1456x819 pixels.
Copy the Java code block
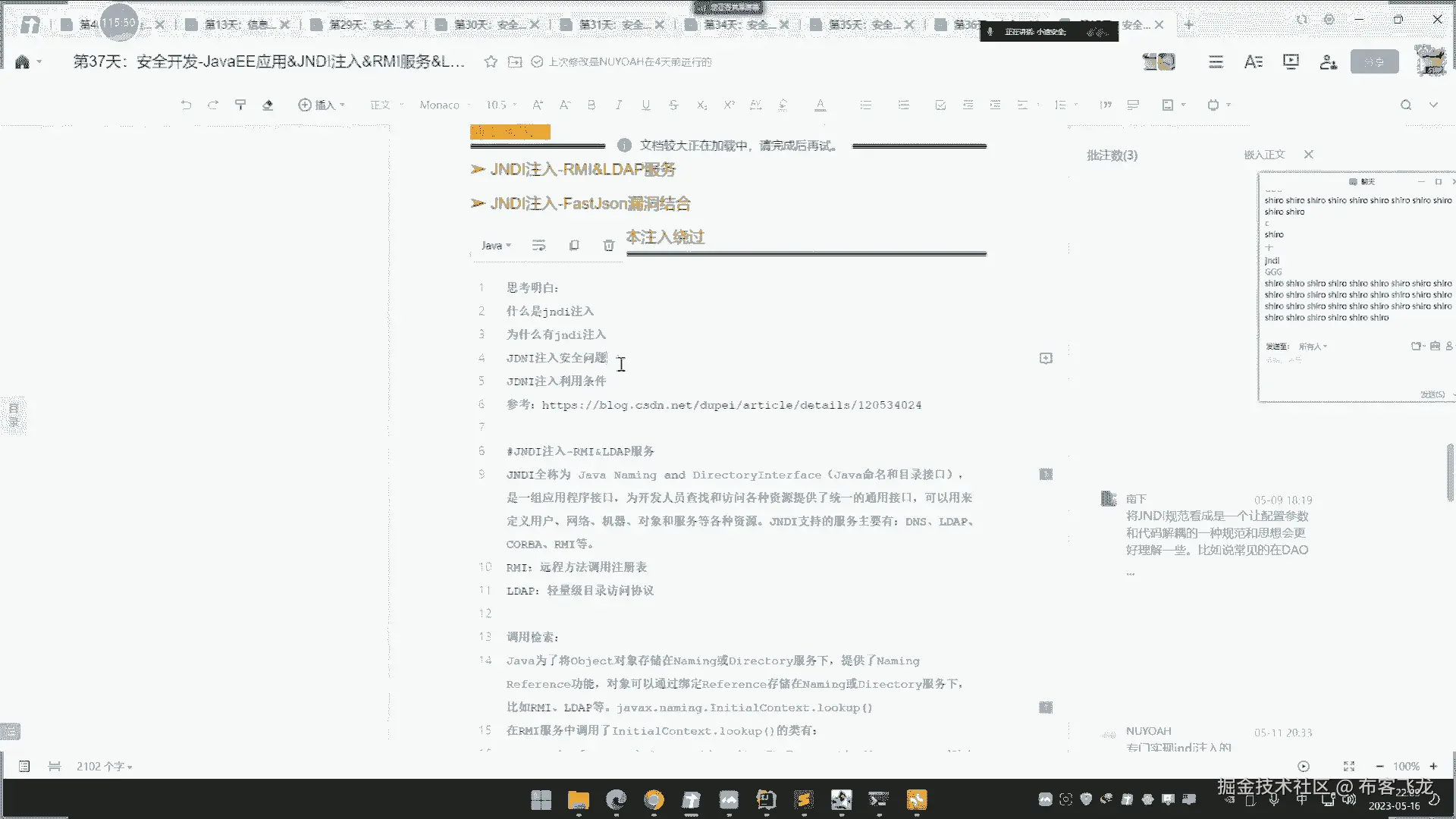(574, 246)
